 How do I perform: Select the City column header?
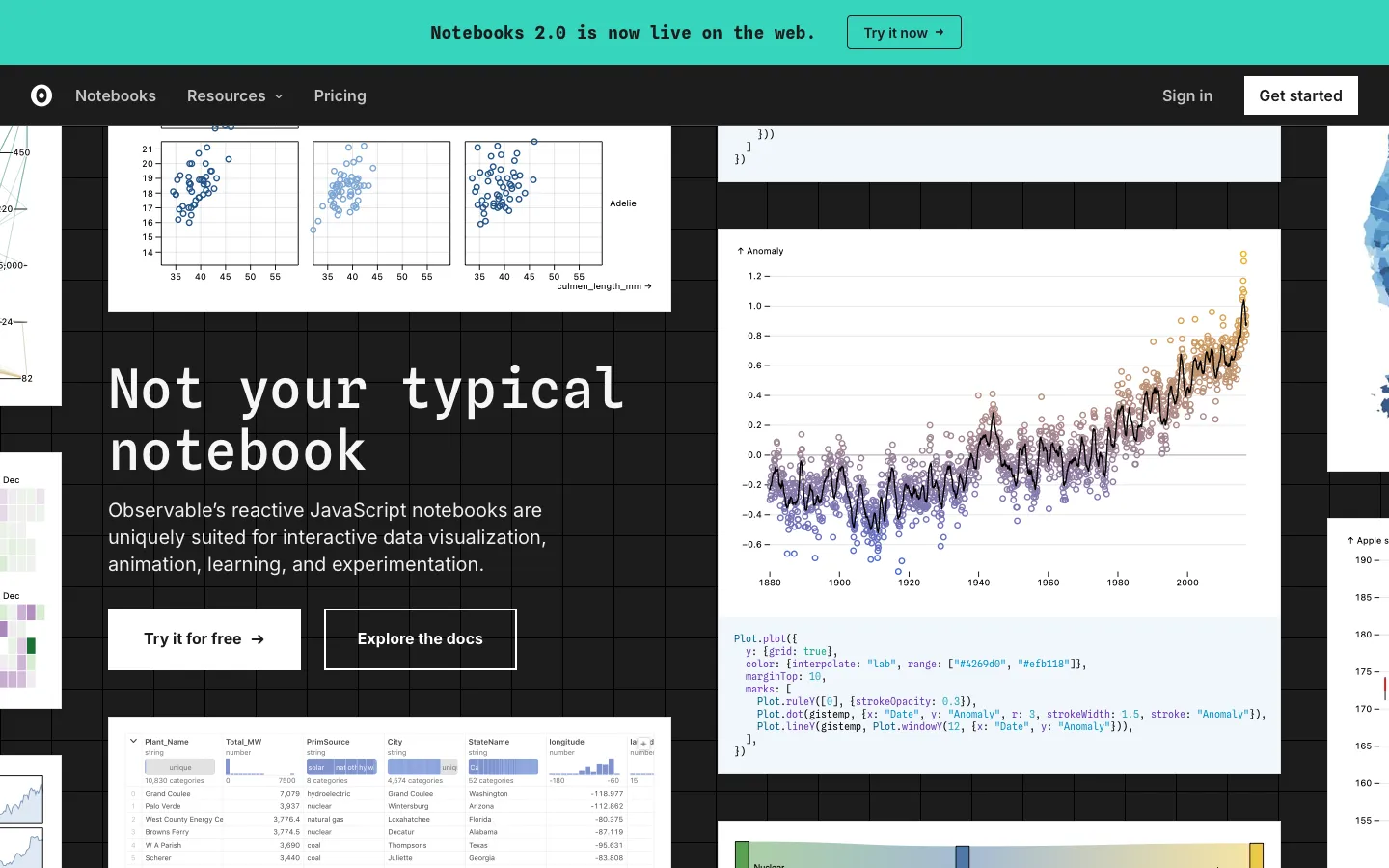coord(395,742)
